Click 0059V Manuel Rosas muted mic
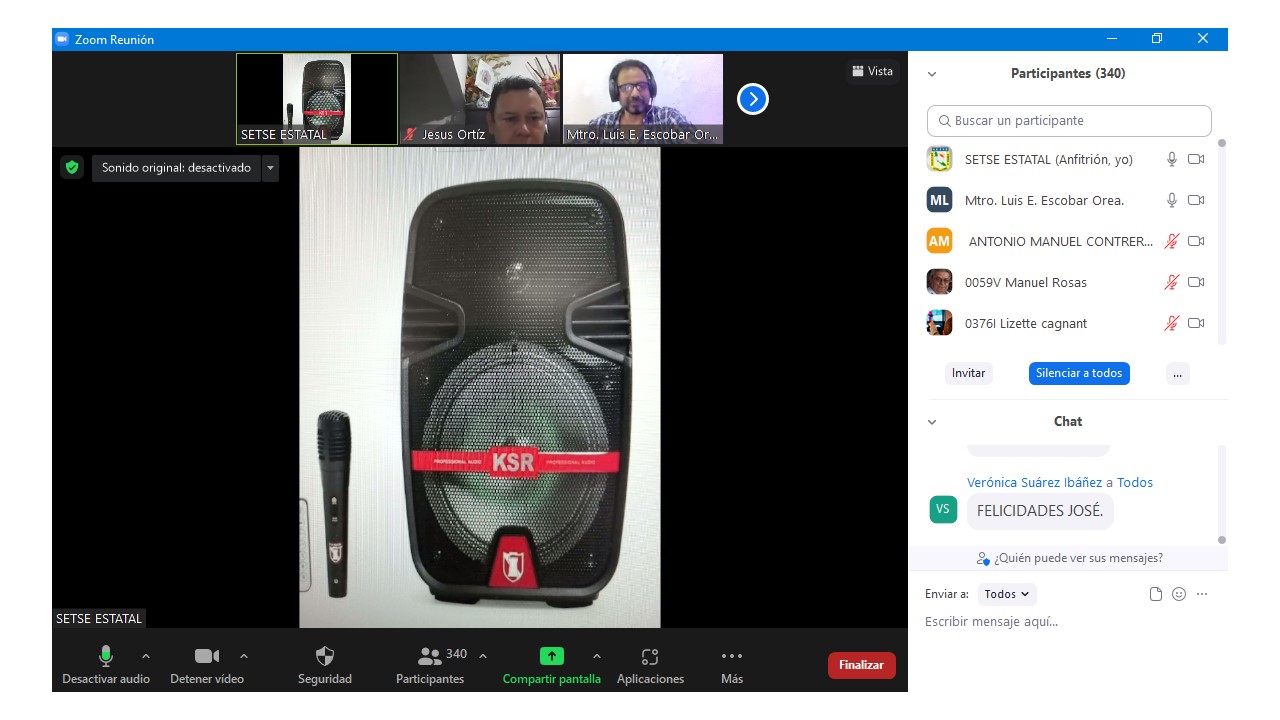Image resolution: width=1280 pixels, height=720 pixels. coord(1172,282)
